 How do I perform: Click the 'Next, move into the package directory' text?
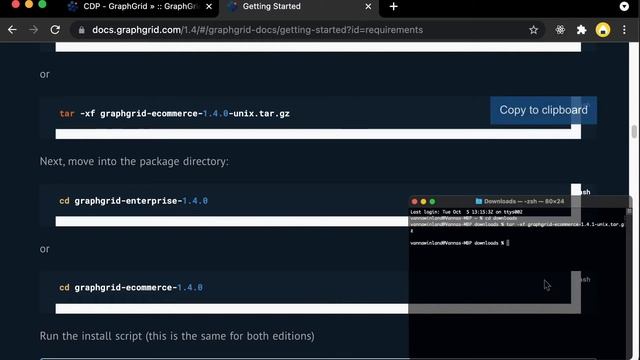134,162
